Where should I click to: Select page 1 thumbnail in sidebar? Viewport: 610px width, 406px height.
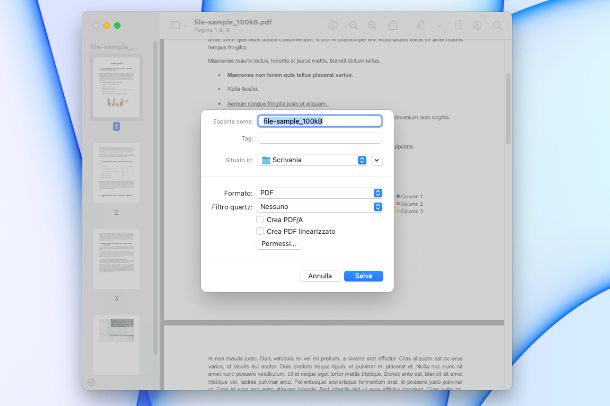tap(116, 86)
